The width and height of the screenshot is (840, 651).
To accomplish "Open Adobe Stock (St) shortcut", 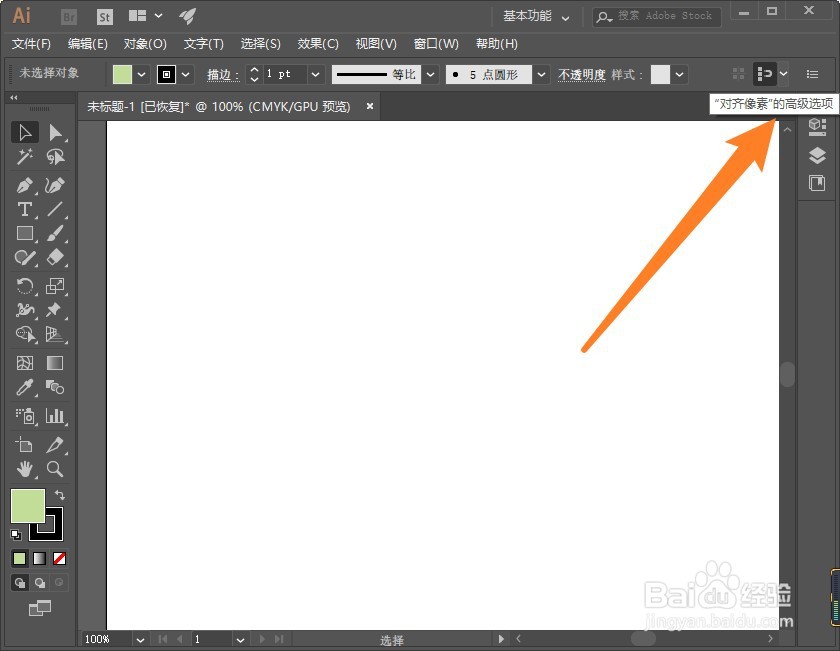I will coord(105,17).
